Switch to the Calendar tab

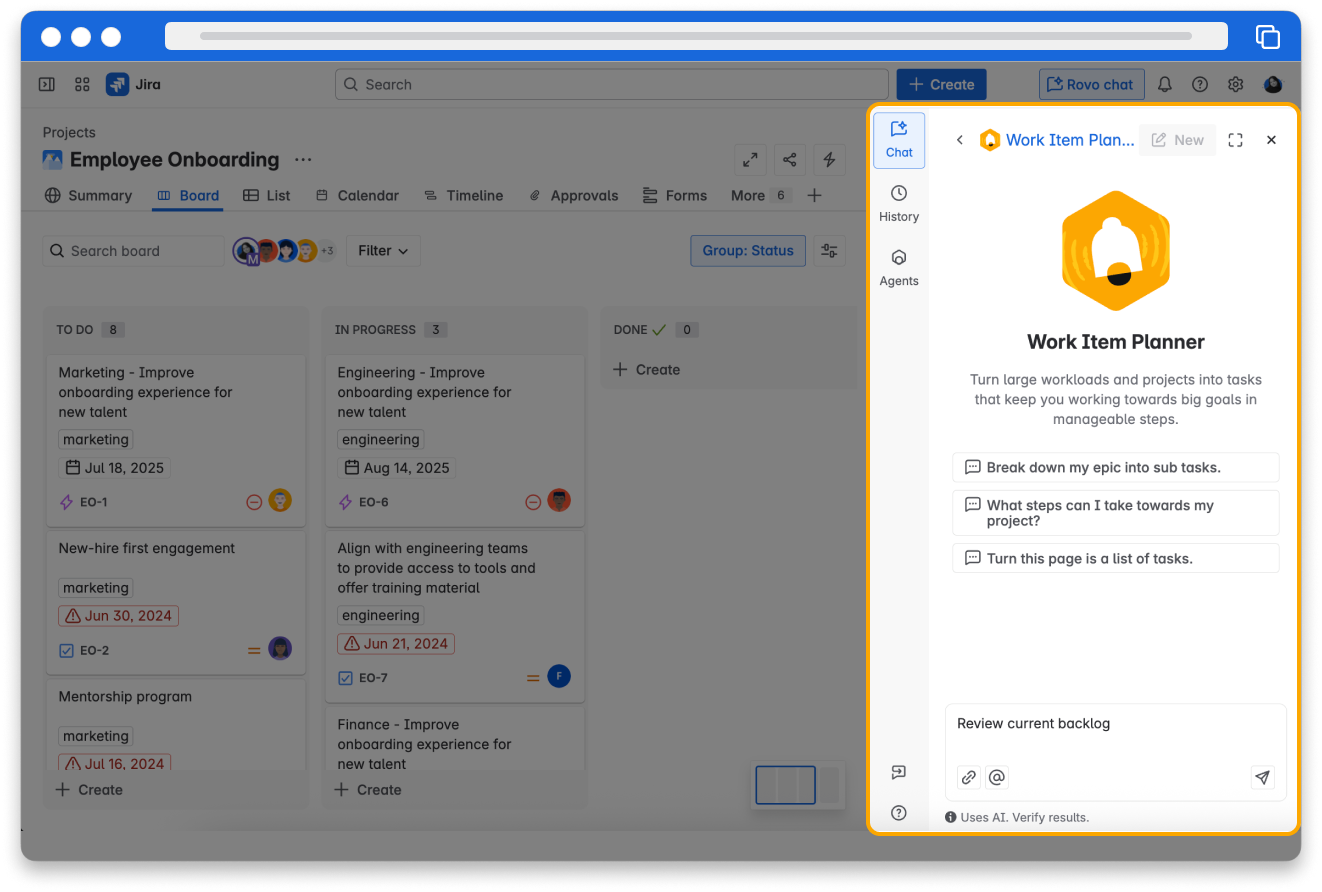tap(357, 196)
